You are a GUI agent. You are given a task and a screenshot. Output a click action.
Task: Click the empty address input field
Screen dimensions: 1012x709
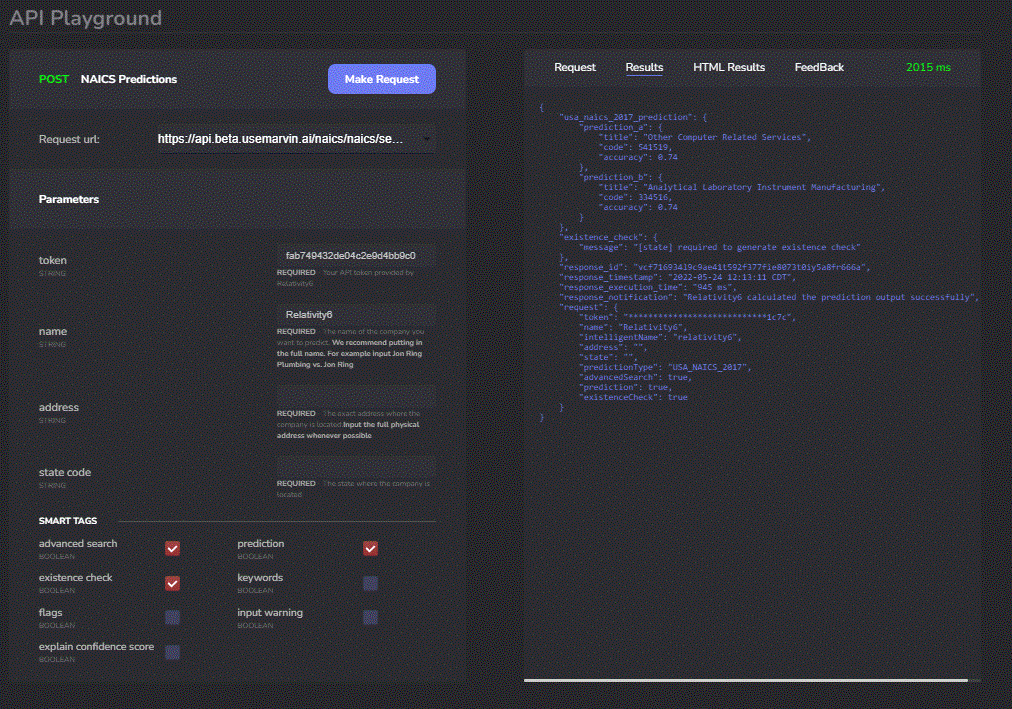pyautogui.click(x=356, y=396)
